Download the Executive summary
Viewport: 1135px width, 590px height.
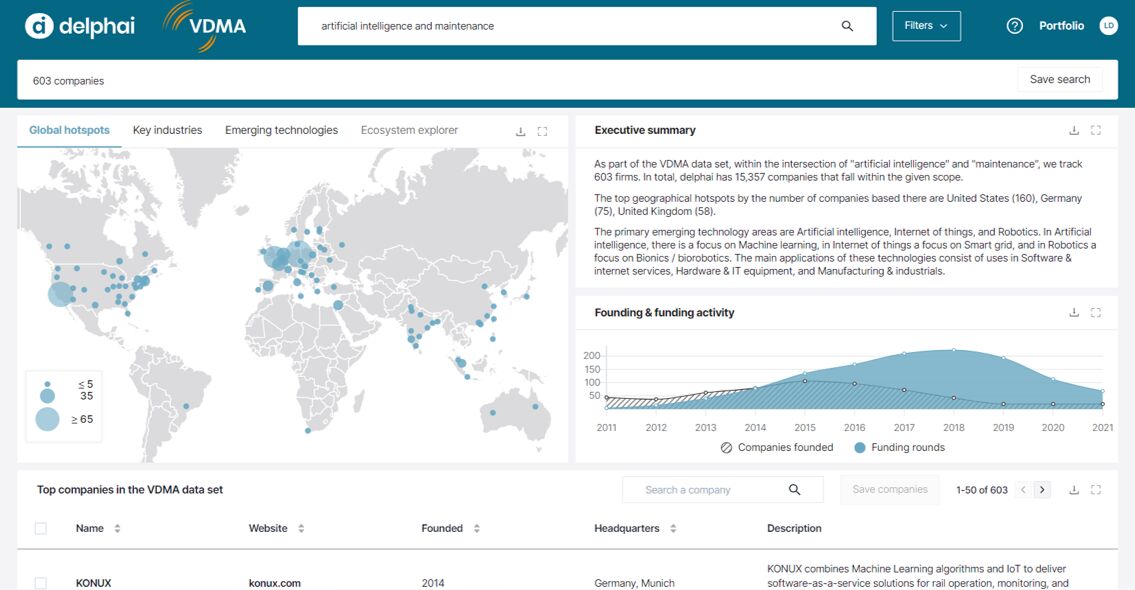coord(1074,130)
